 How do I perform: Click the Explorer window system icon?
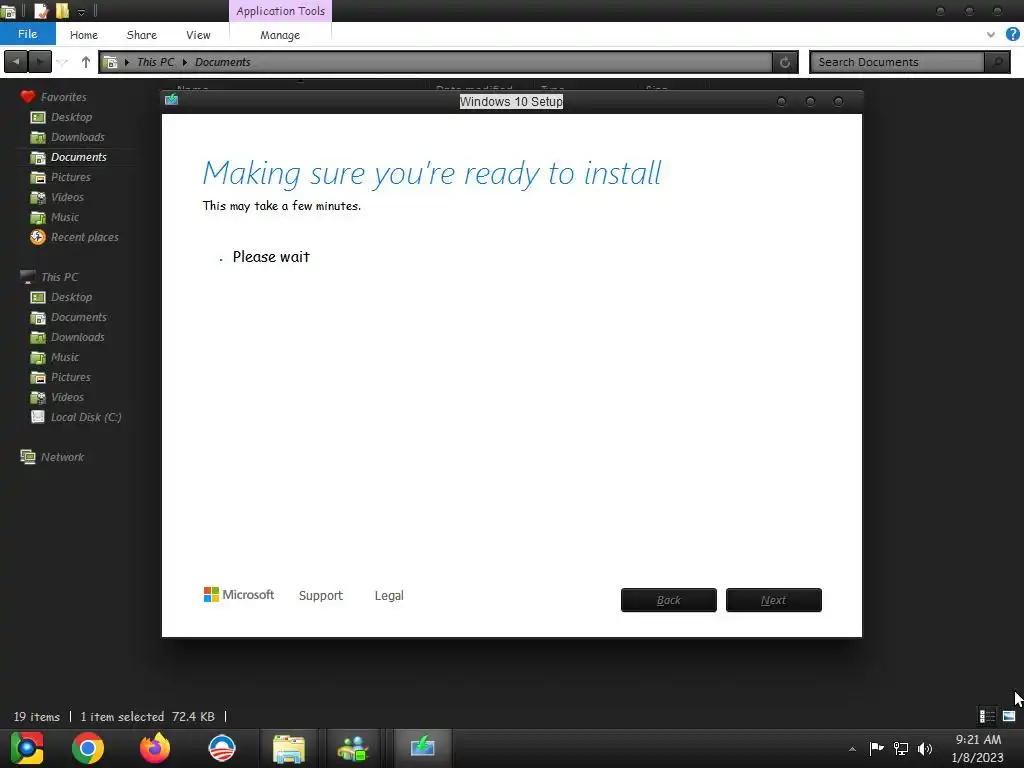tap(8, 11)
